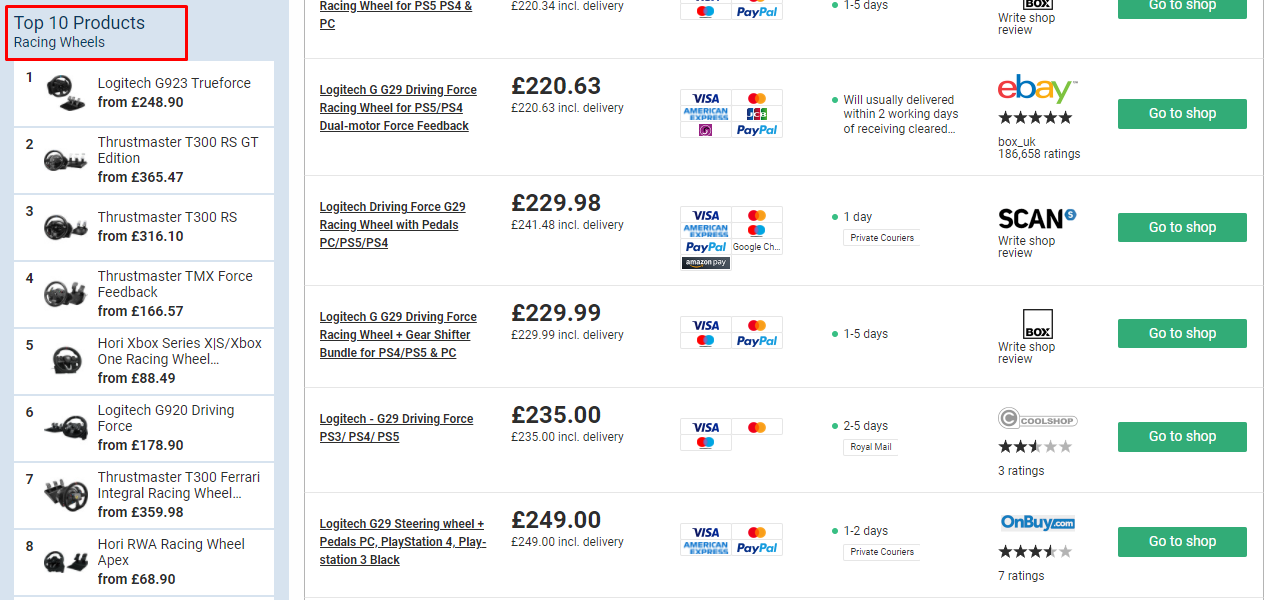Click Go to shop for the OnBuy listing
Viewport: 1264px width, 600px height.
1181,541
